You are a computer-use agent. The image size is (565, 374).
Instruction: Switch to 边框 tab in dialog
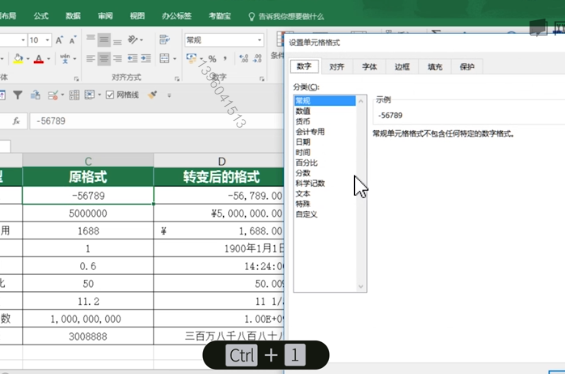tap(402, 67)
